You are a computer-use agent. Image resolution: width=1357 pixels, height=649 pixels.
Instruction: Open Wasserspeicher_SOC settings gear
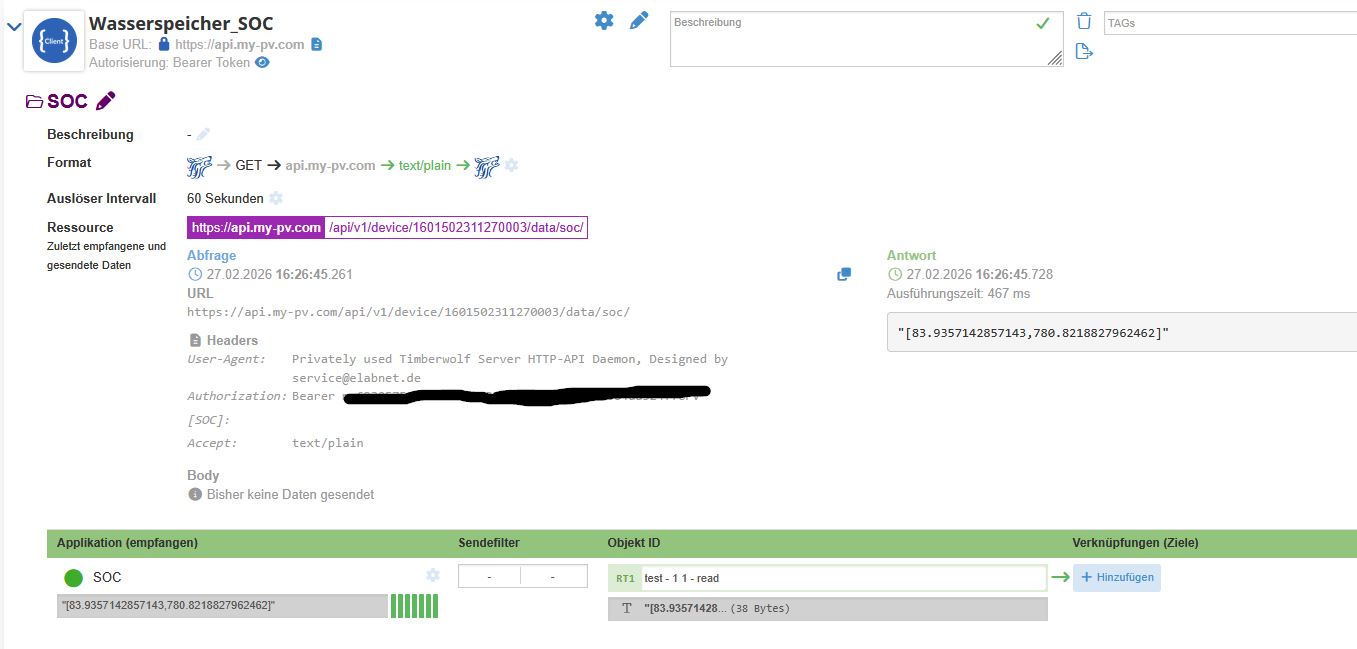[x=604, y=20]
